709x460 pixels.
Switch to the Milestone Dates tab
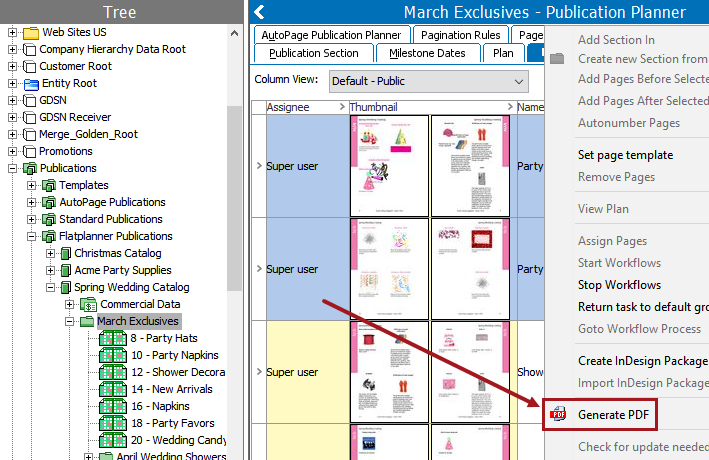(427, 53)
